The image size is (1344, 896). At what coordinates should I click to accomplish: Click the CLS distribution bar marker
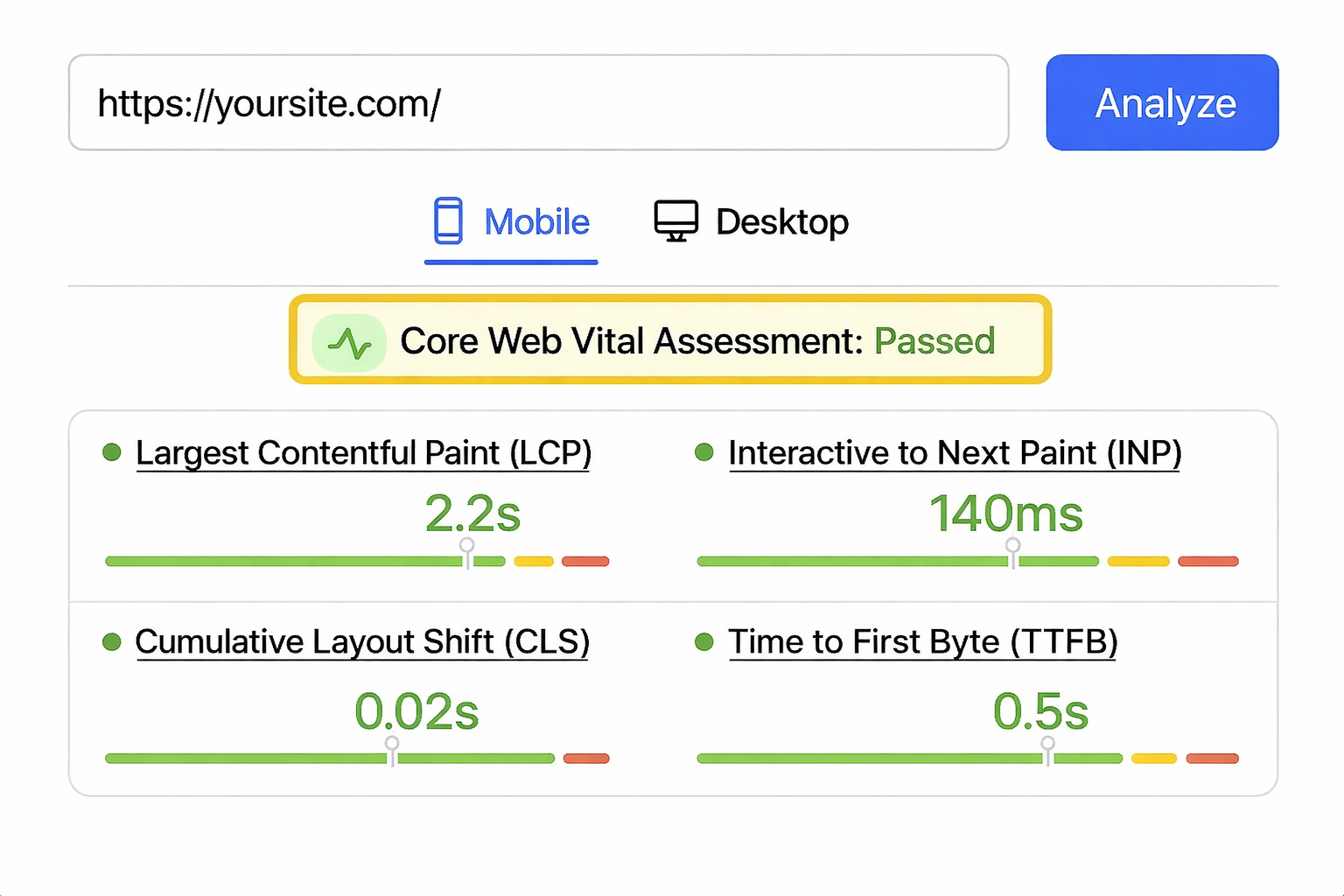[392, 751]
